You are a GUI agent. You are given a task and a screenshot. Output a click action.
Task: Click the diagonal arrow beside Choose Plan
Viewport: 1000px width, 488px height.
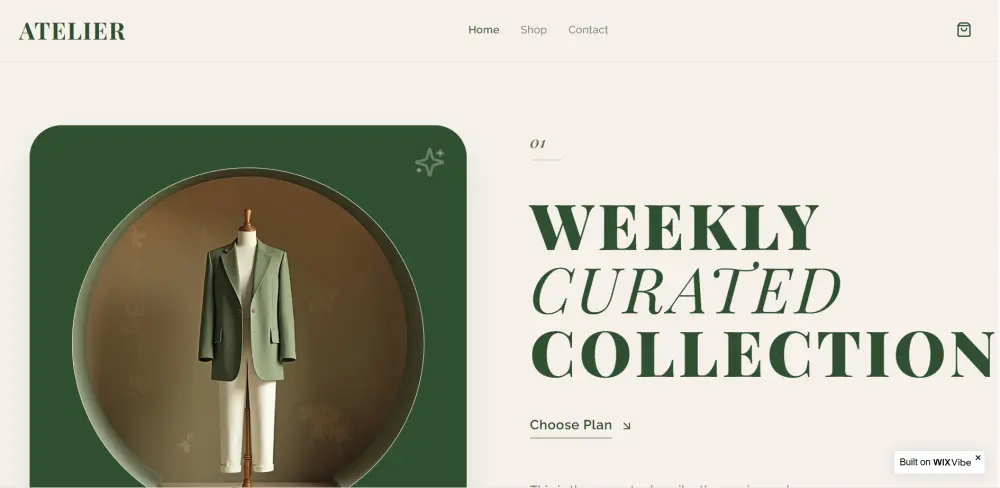click(x=626, y=425)
